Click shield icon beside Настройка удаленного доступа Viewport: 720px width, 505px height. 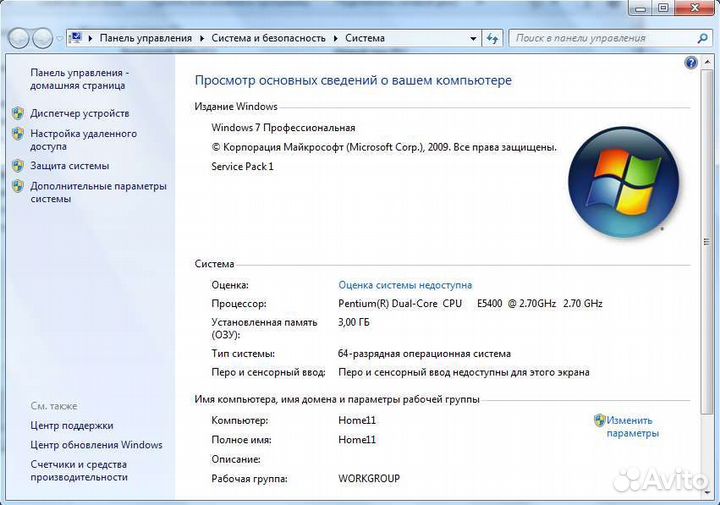point(18,134)
